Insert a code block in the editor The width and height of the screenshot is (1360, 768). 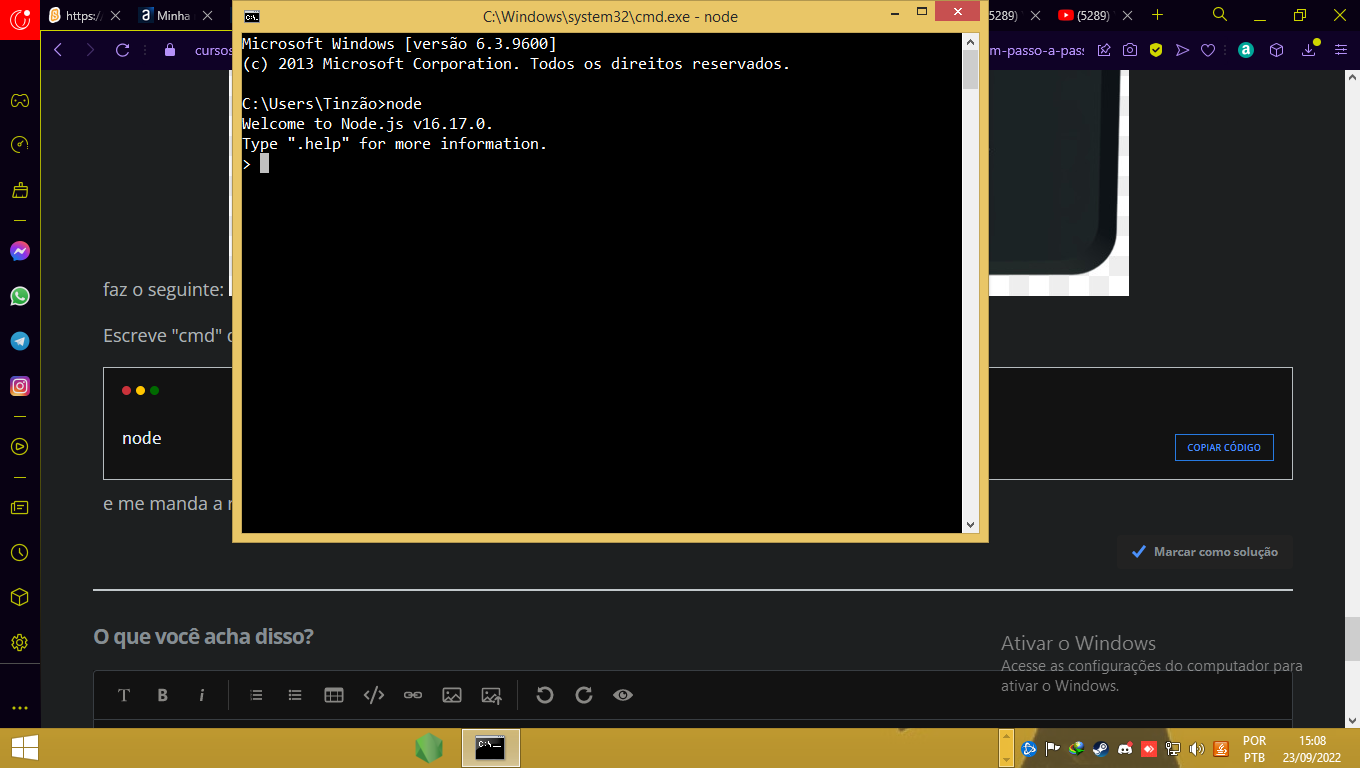374,695
